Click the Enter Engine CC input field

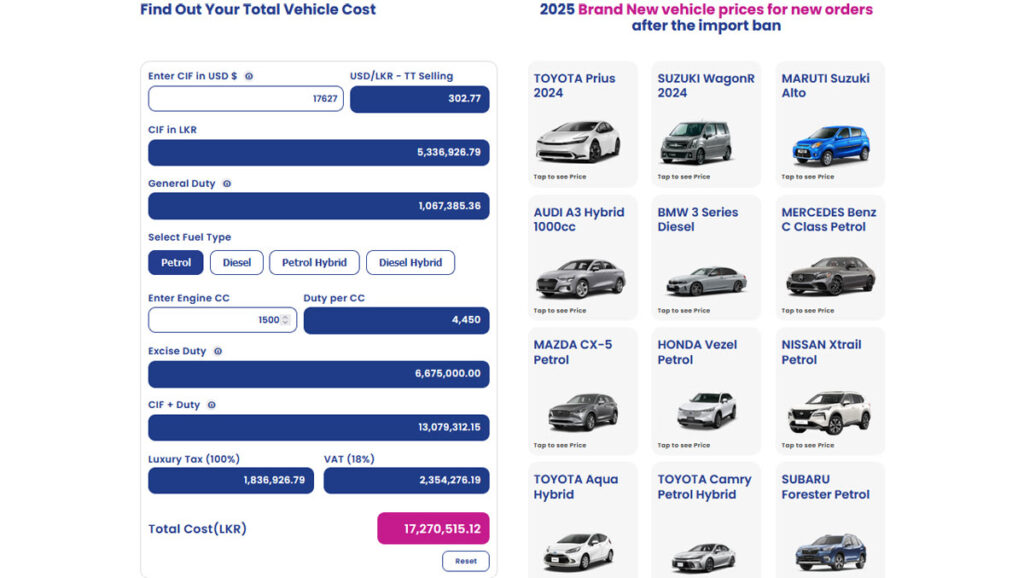point(215,320)
